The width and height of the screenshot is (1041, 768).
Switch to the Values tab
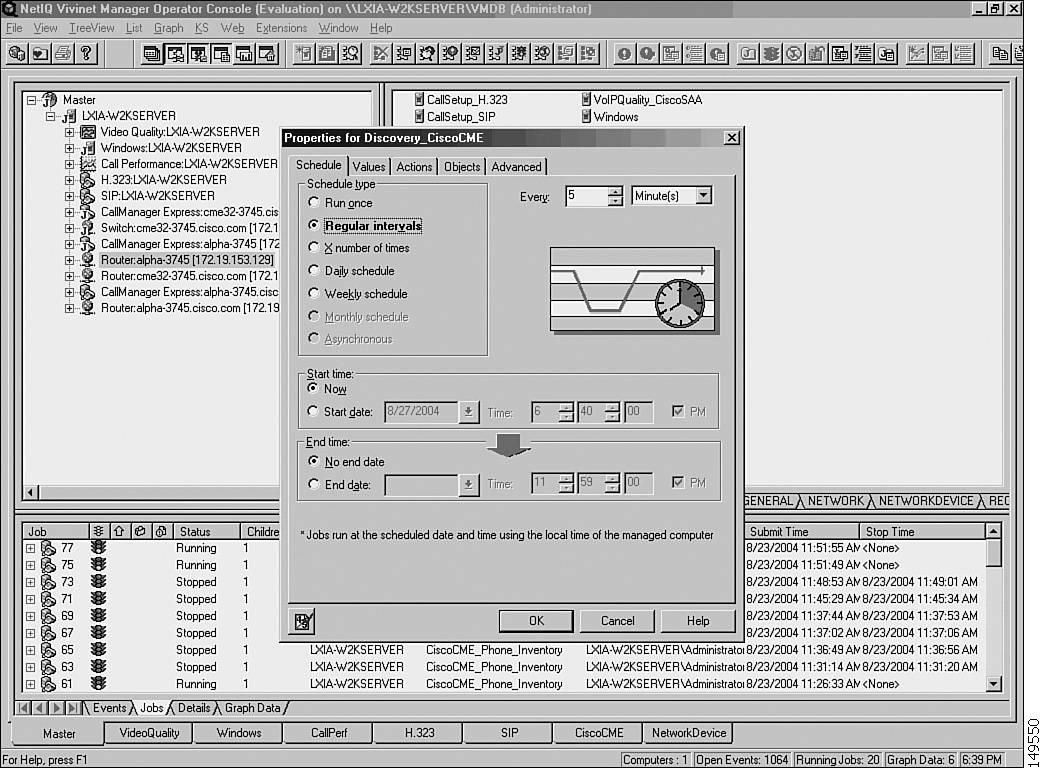(368, 167)
